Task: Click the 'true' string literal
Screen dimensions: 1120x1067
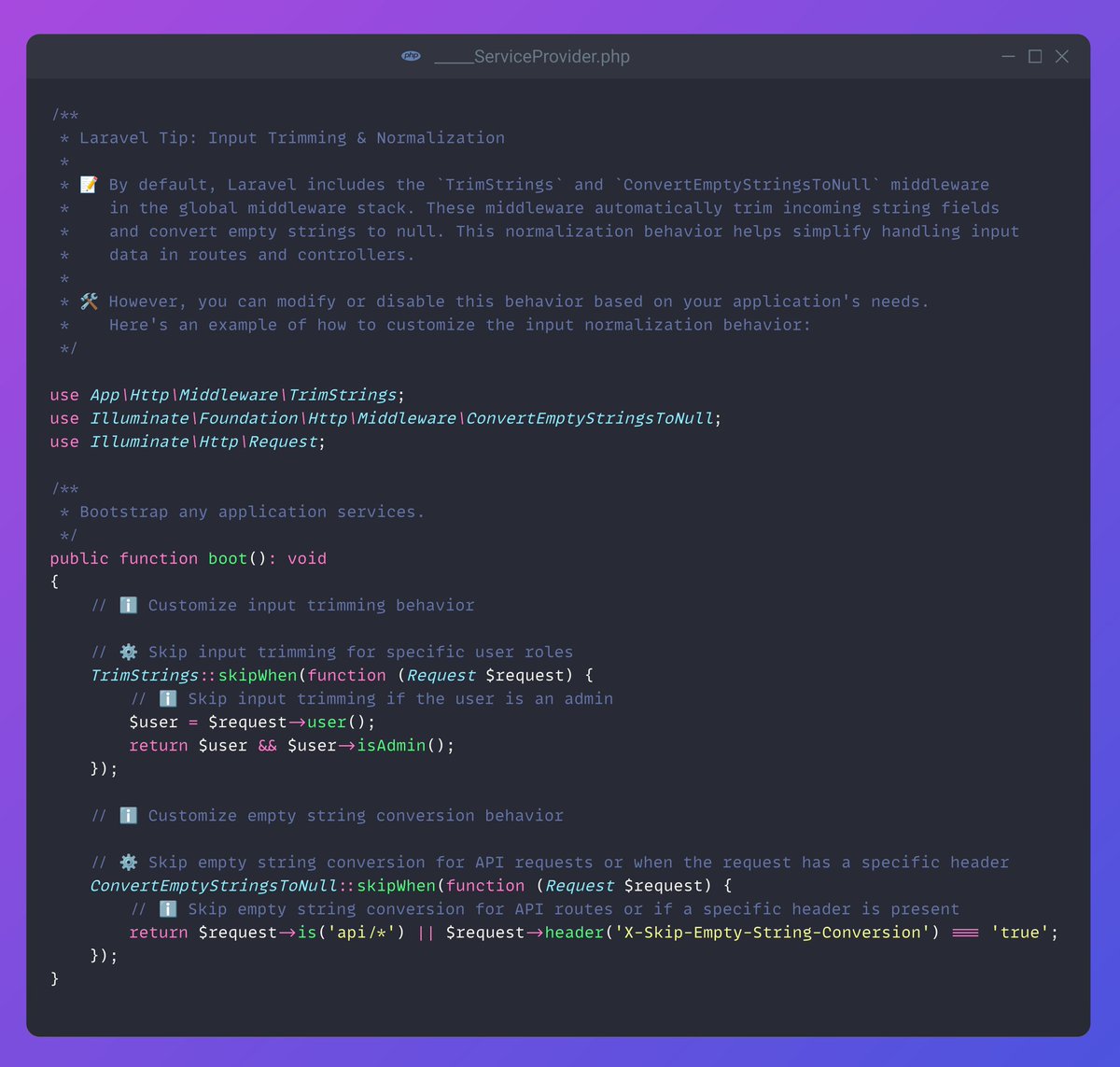Action: (x=1020, y=932)
